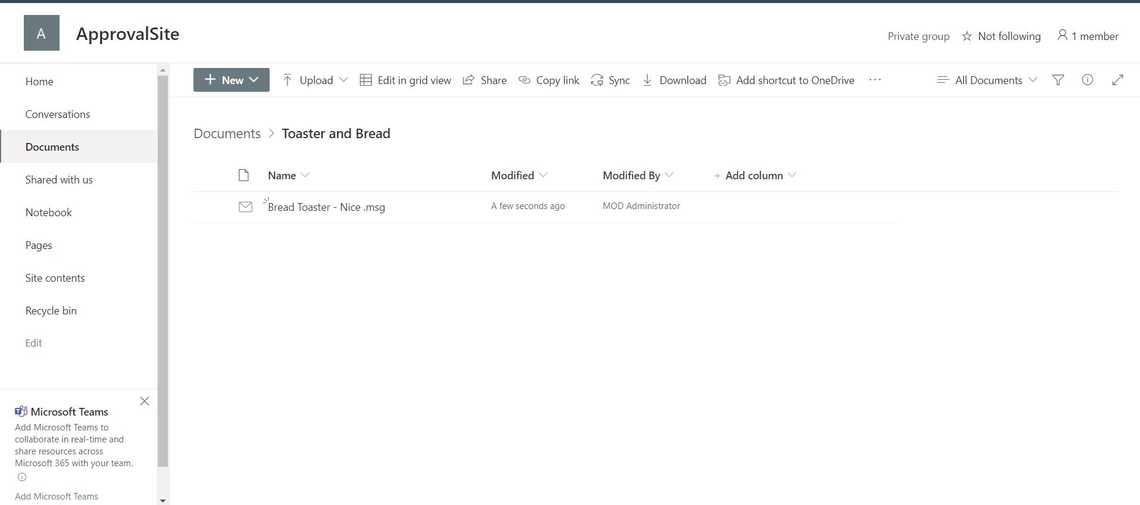The height and width of the screenshot is (505, 1140).
Task: Open the Upload dropdown
Action: click(316, 80)
